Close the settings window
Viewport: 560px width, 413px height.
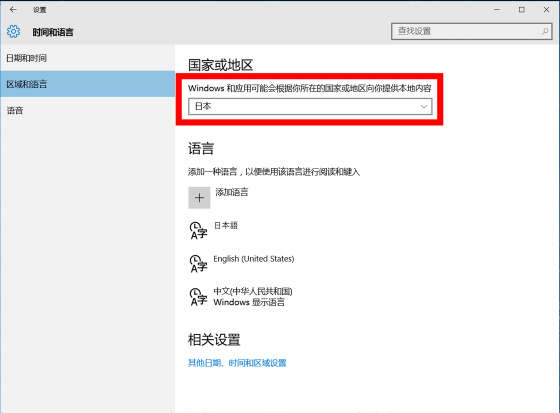click(546, 10)
